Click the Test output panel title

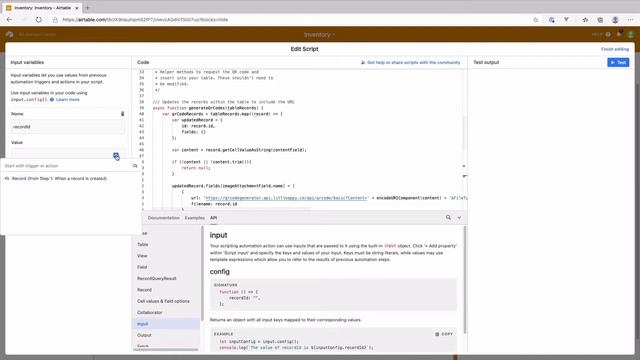point(486,62)
